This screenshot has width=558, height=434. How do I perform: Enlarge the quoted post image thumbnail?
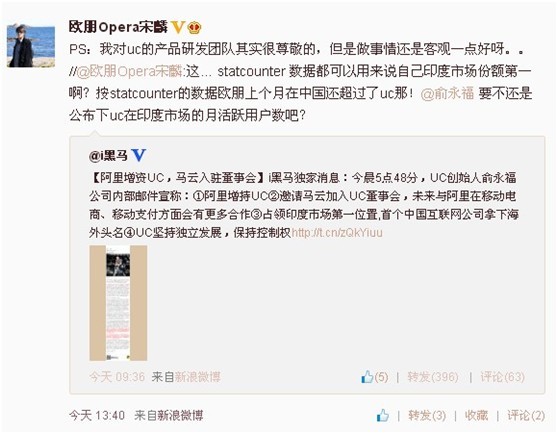(118, 303)
